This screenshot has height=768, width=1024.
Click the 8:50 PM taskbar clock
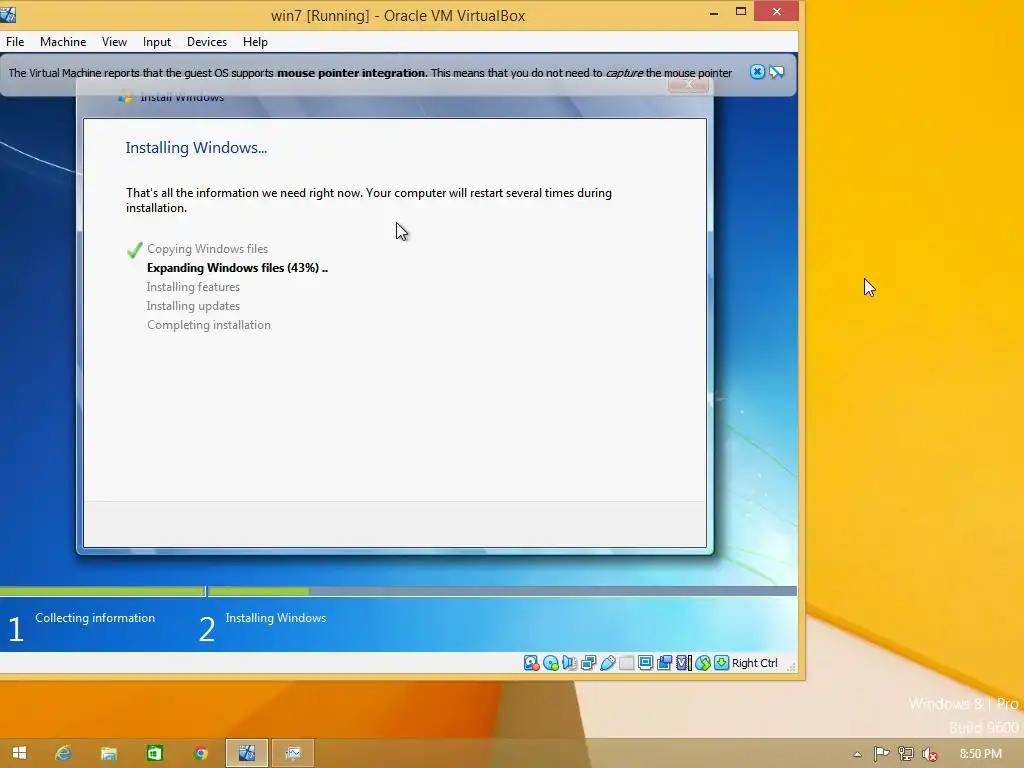pyautogui.click(x=980, y=754)
